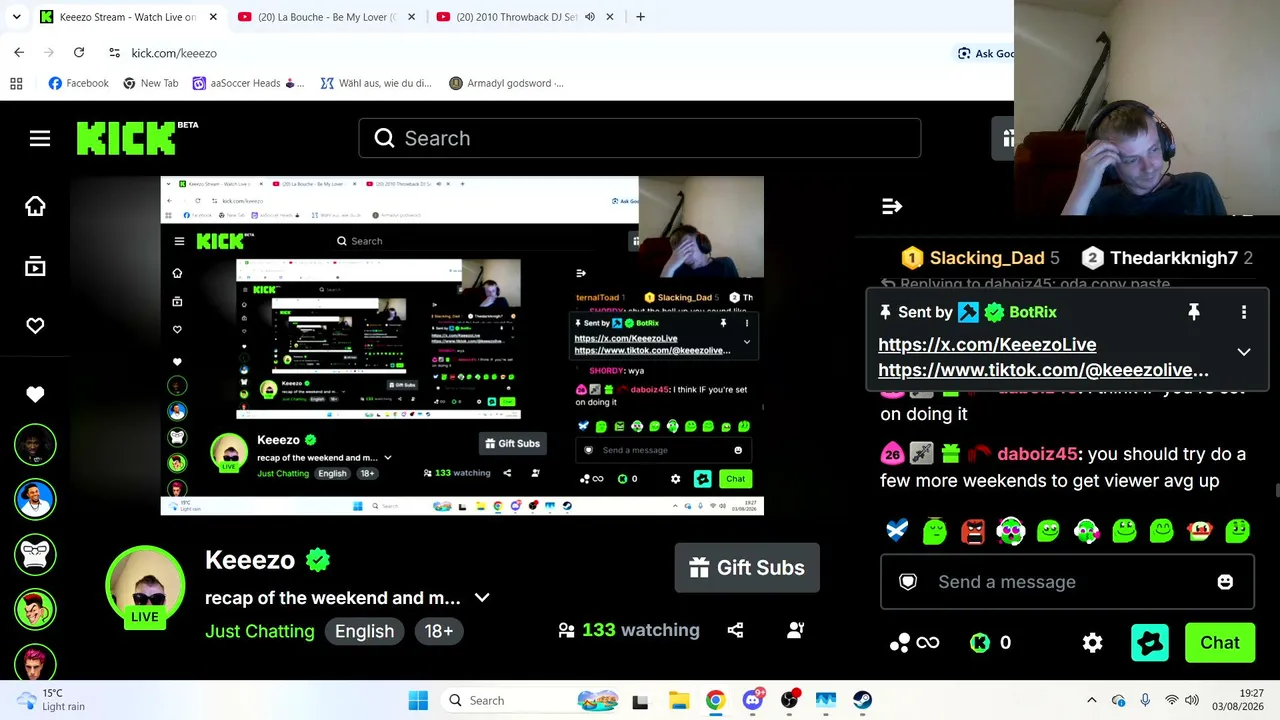Insert the clown-eyed emote with pink glasses
The width and height of the screenshot is (1280, 720).
point(1011,531)
